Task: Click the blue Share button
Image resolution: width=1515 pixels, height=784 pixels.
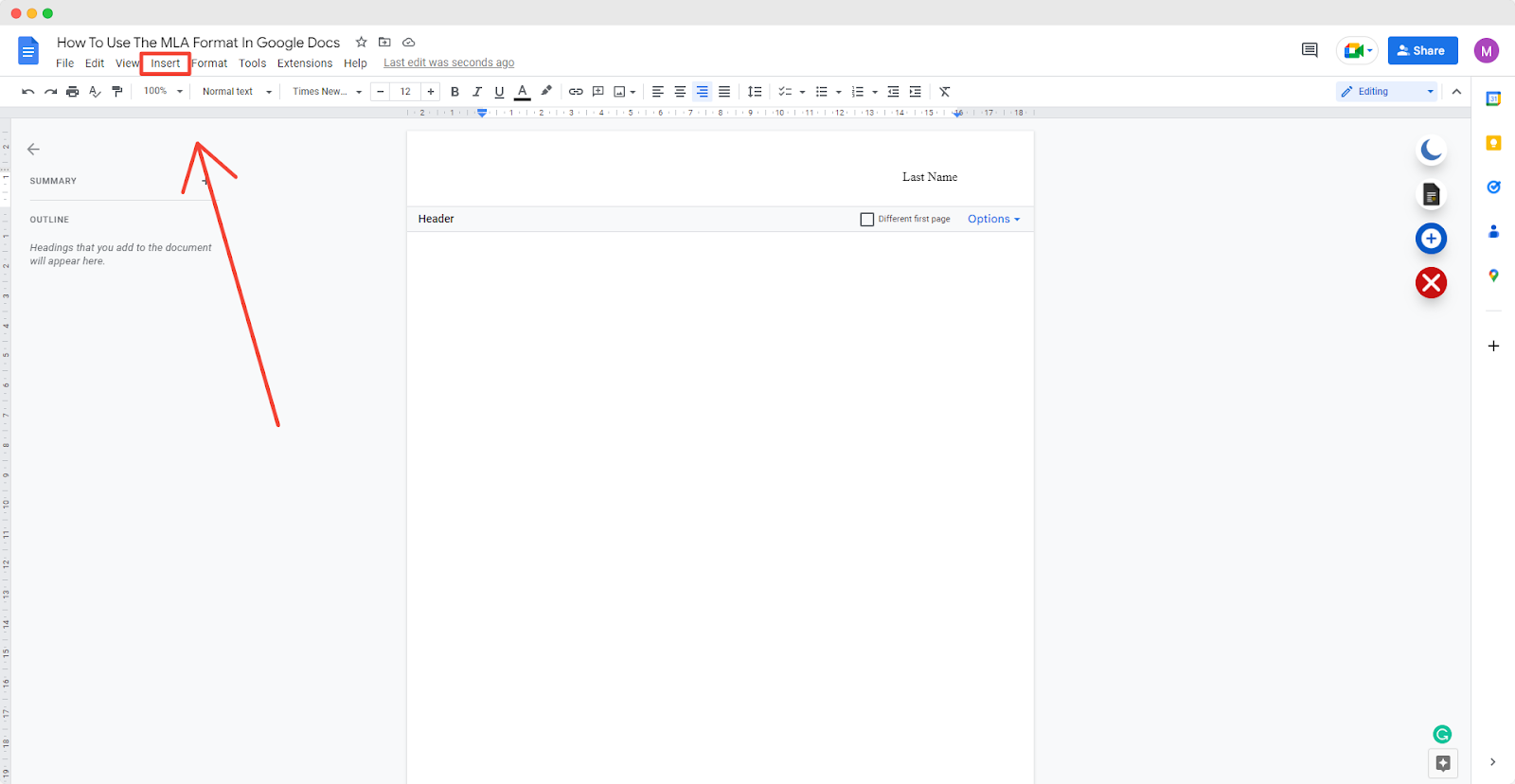Action: [1423, 50]
